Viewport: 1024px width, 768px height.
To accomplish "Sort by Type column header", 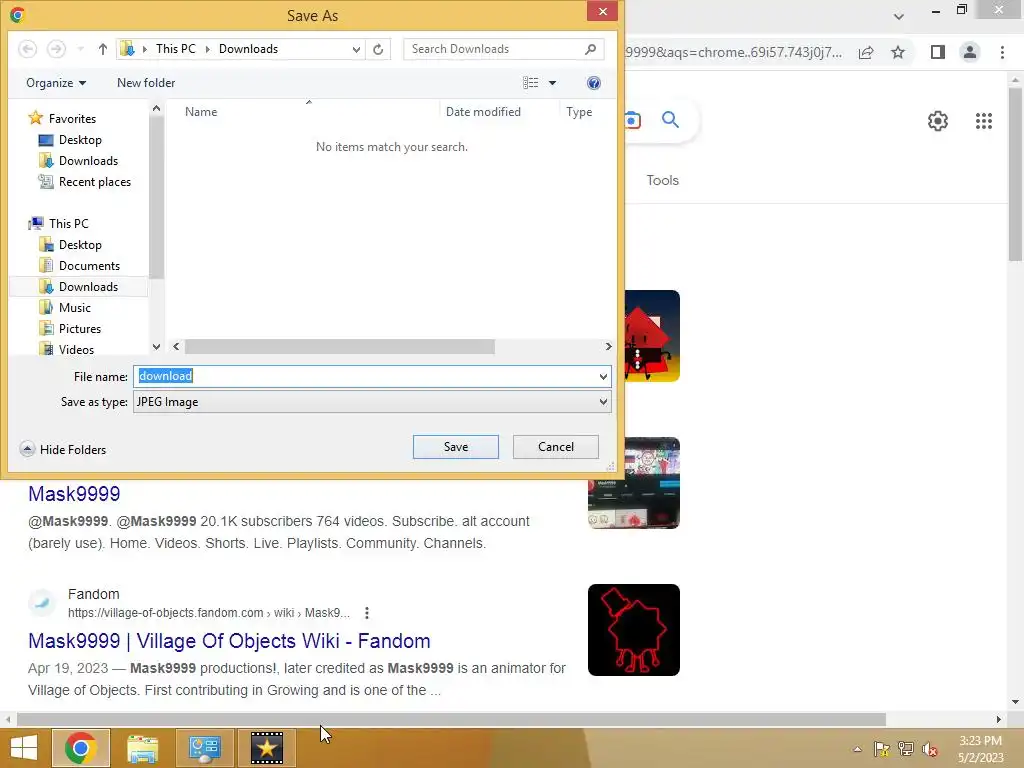I will [579, 112].
